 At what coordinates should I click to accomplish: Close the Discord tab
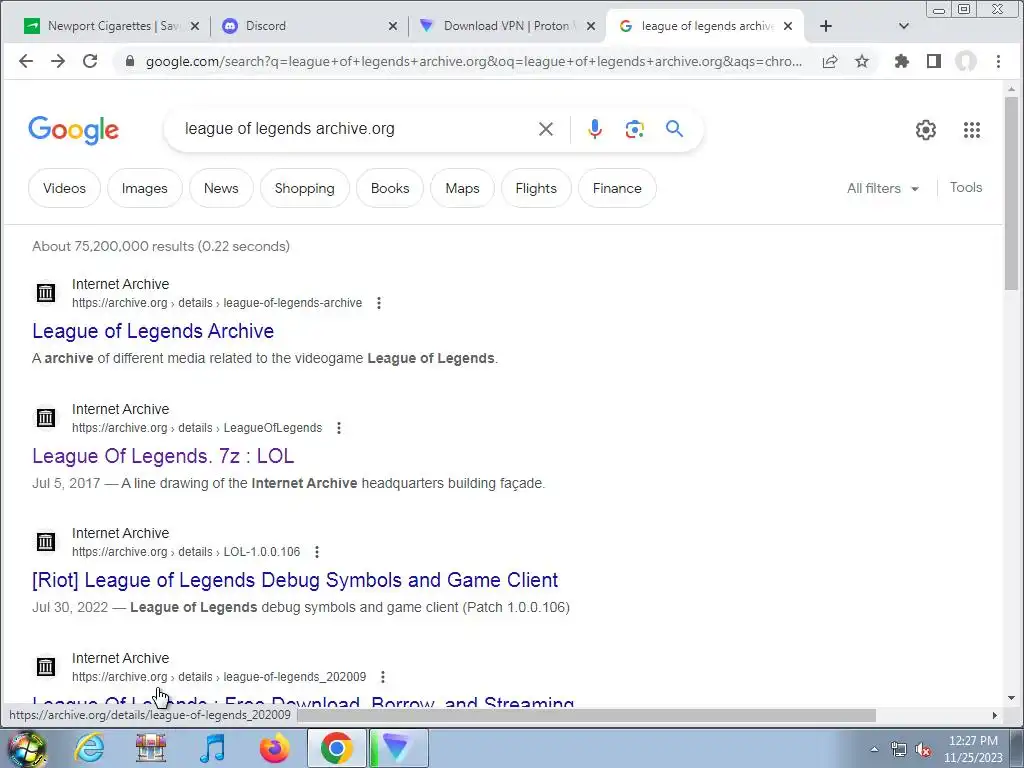[392, 26]
